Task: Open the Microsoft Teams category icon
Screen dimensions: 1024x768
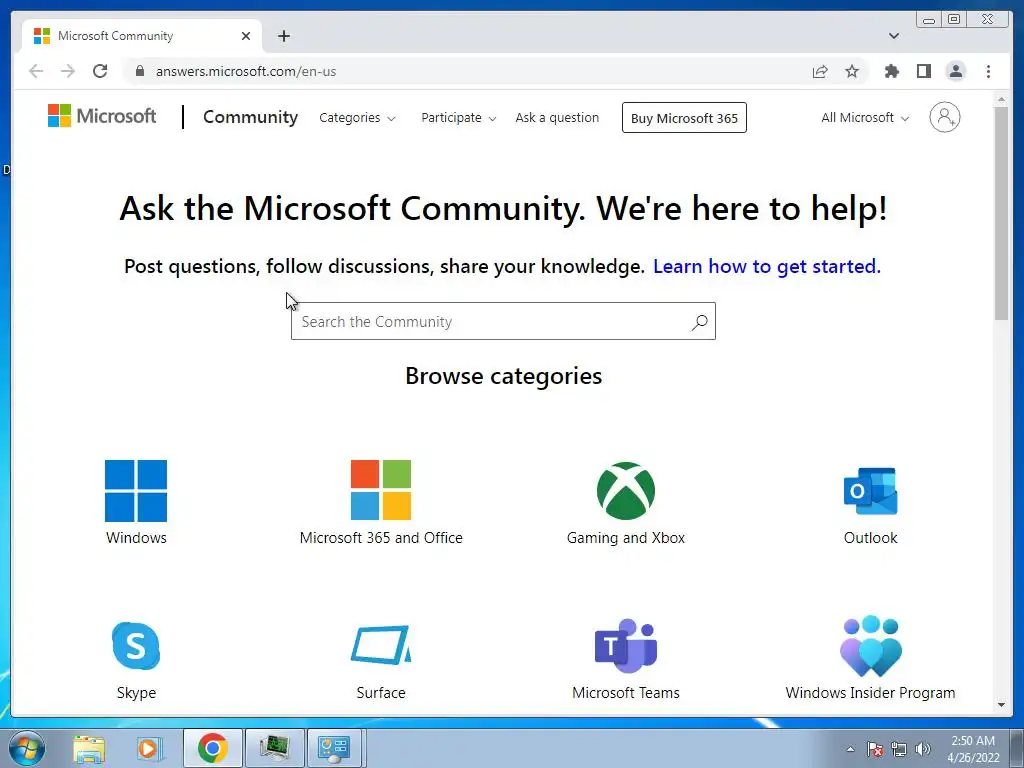Action: click(626, 645)
